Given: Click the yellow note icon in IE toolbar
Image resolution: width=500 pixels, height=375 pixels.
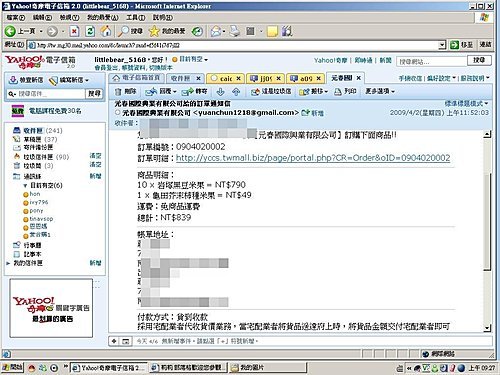Looking at the screenshot, I should (272, 32).
